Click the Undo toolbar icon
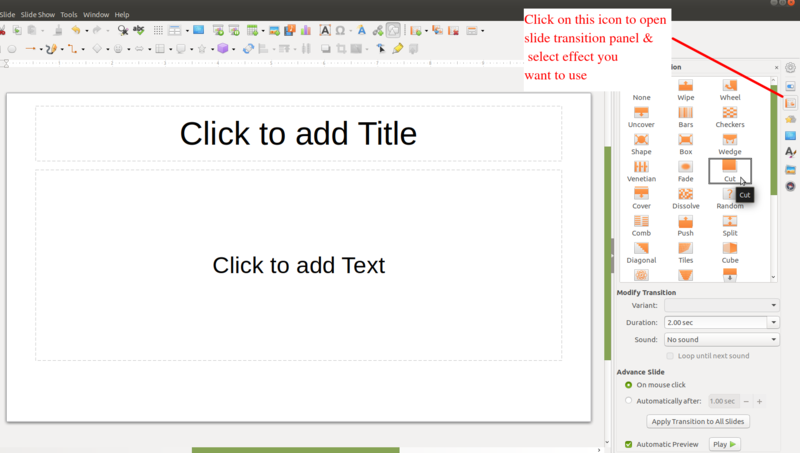Viewport: 800px width, 453px height. point(76,31)
